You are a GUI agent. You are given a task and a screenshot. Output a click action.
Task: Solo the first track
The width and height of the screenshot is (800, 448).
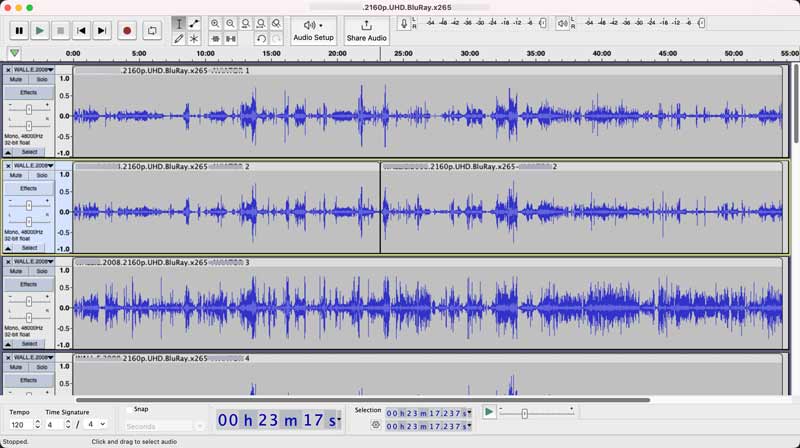coord(42,80)
